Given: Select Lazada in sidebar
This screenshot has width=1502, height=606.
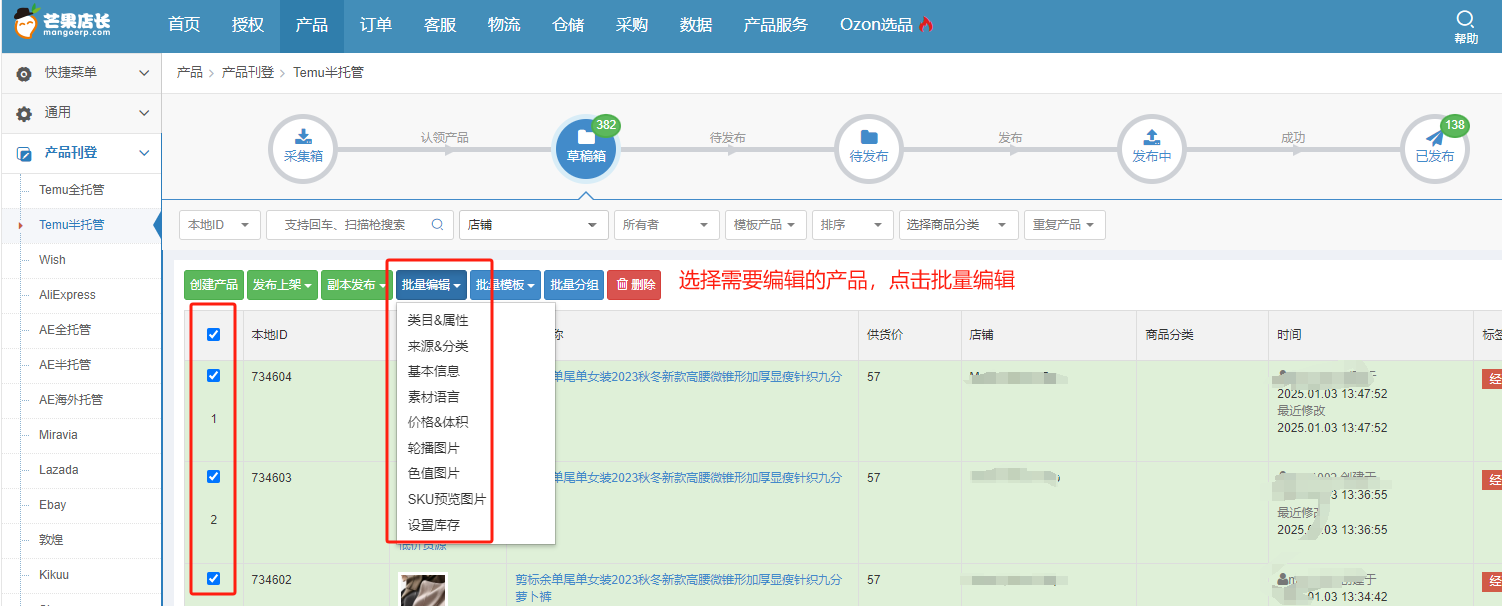Looking at the screenshot, I should point(59,470).
